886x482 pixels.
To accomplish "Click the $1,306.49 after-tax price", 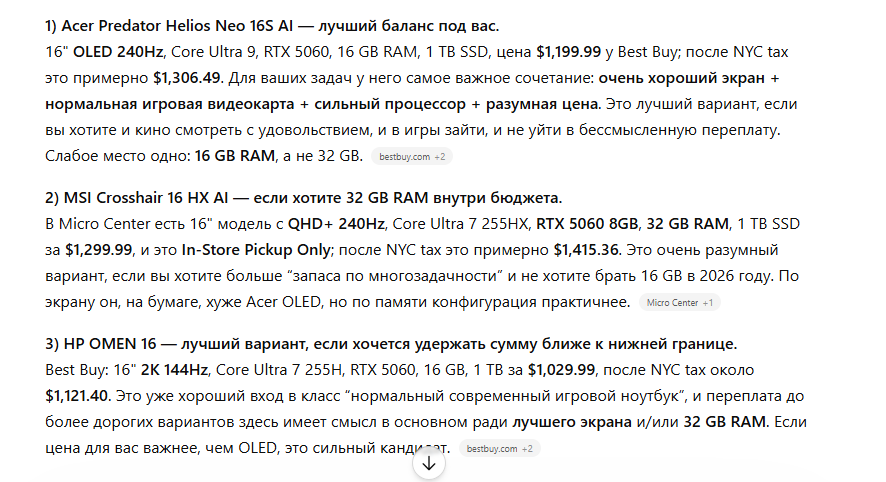I will tap(190, 77).
